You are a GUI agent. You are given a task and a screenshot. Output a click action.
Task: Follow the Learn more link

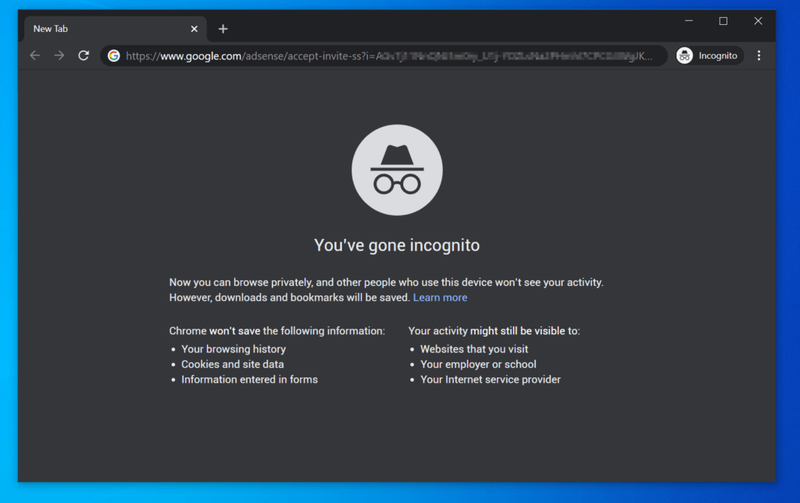(440, 297)
